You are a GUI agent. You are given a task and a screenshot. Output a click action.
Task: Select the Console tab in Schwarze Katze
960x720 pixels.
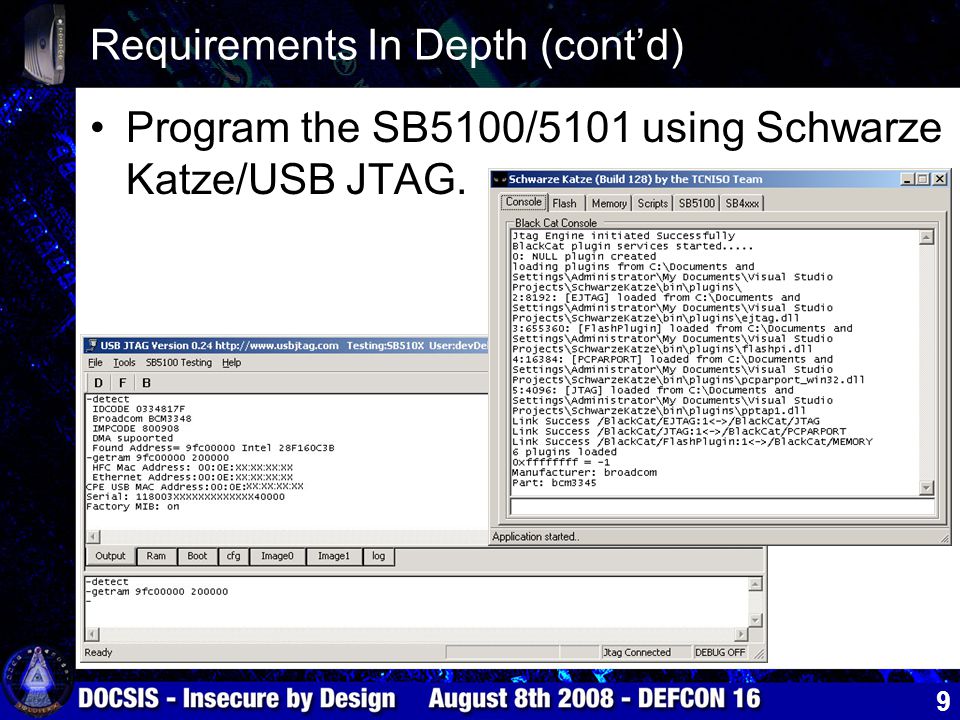tap(523, 202)
